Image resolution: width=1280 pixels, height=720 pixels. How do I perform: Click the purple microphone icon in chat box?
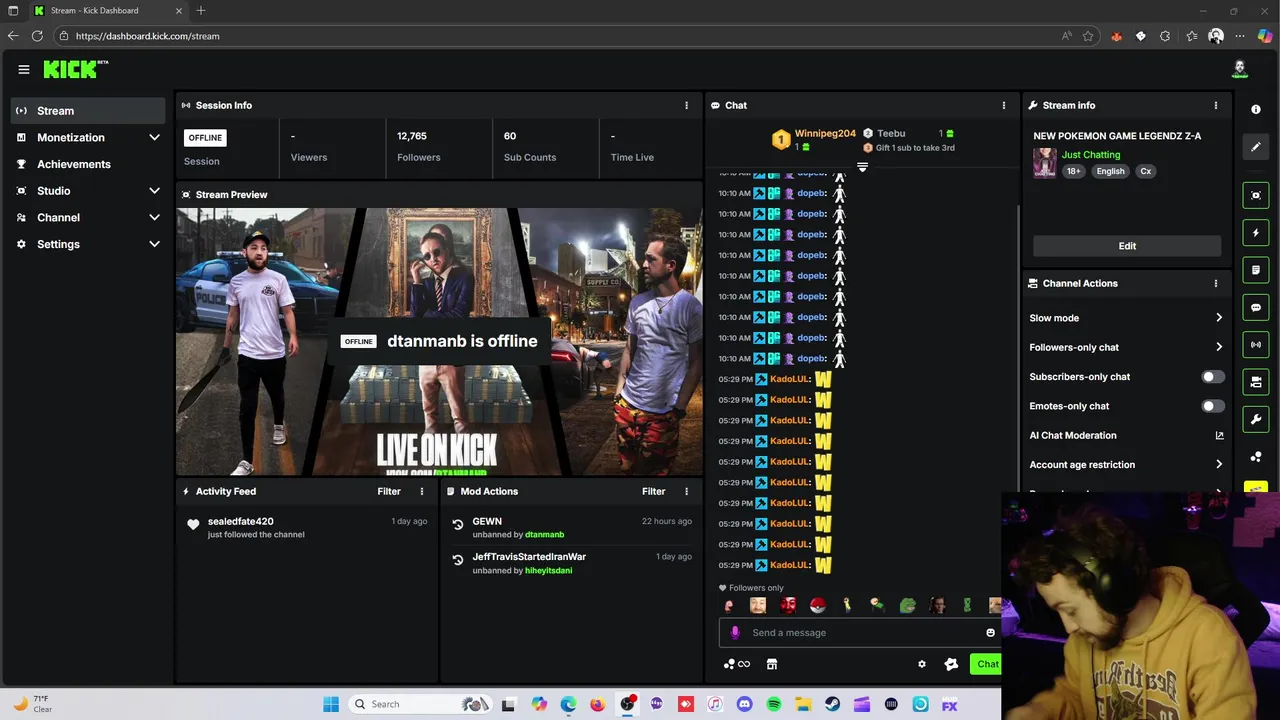pos(735,632)
